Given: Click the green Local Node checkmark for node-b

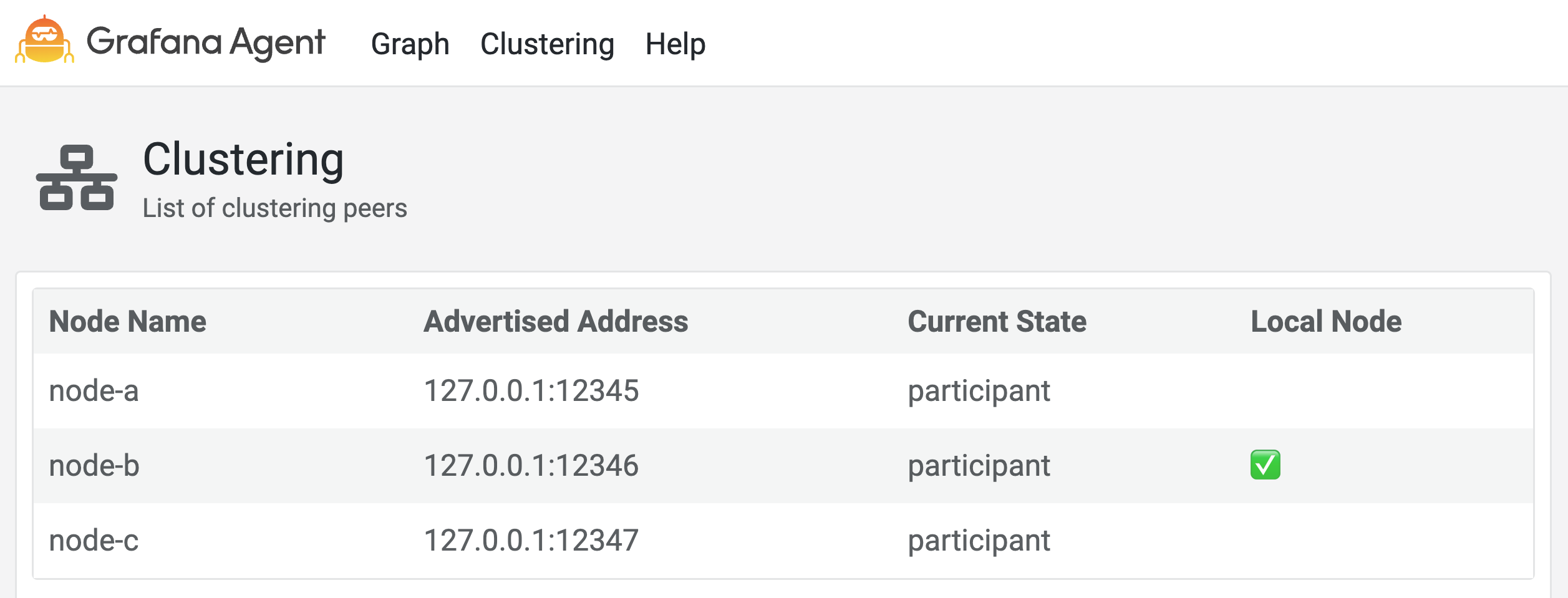Looking at the screenshot, I should (x=1264, y=465).
